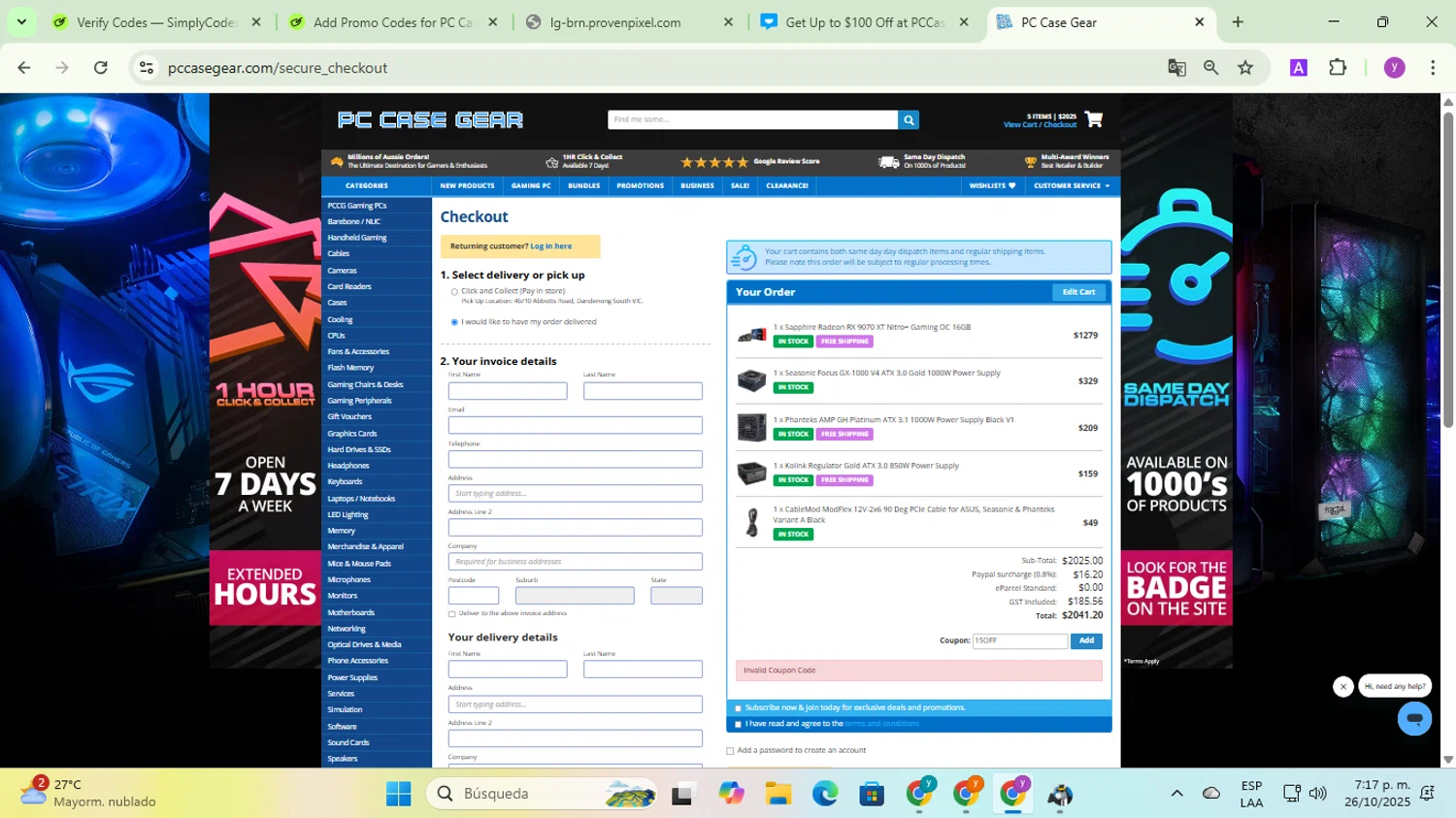Open Microsoft Store from taskbar
Image resolution: width=1456 pixels, height=818 pixels.
click(872, 794)
